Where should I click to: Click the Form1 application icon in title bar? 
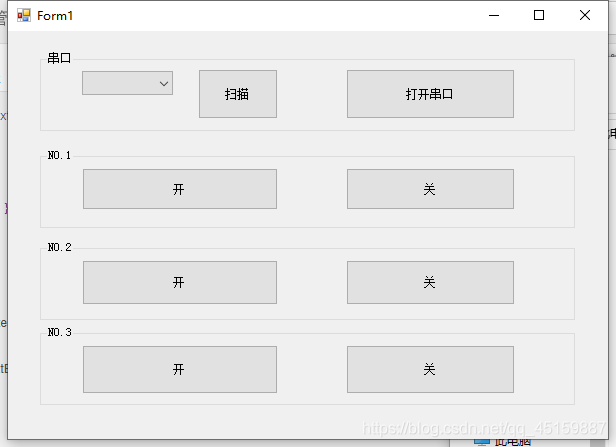click(24, 15)
